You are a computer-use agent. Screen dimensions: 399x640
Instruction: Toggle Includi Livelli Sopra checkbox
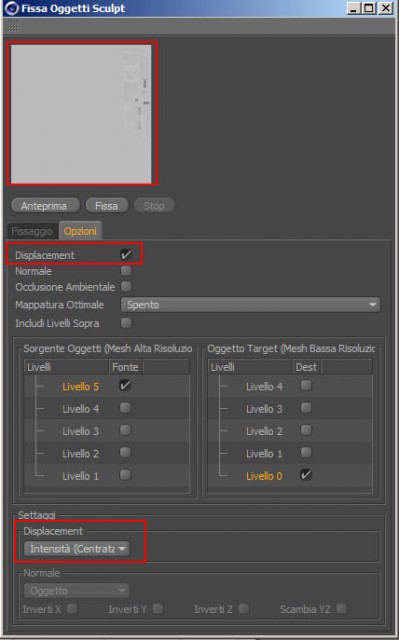click(x=126, y=323)
